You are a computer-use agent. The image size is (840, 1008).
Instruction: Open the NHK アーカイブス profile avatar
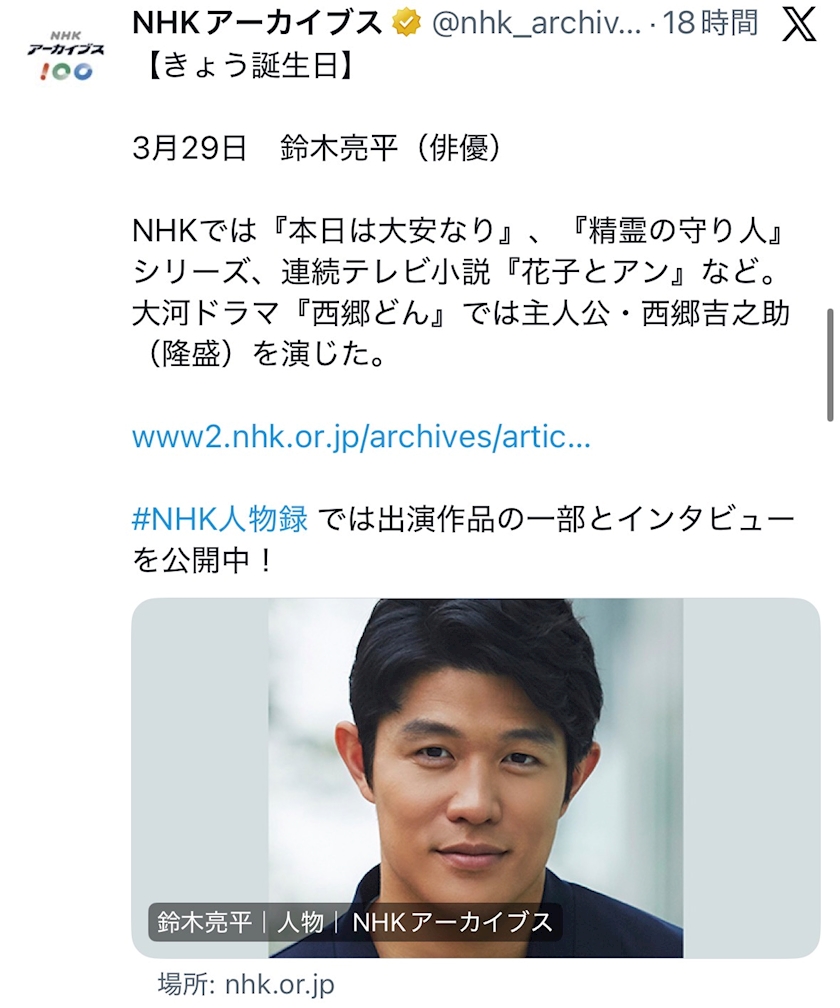pyautogui.click(x=66, y=55)
